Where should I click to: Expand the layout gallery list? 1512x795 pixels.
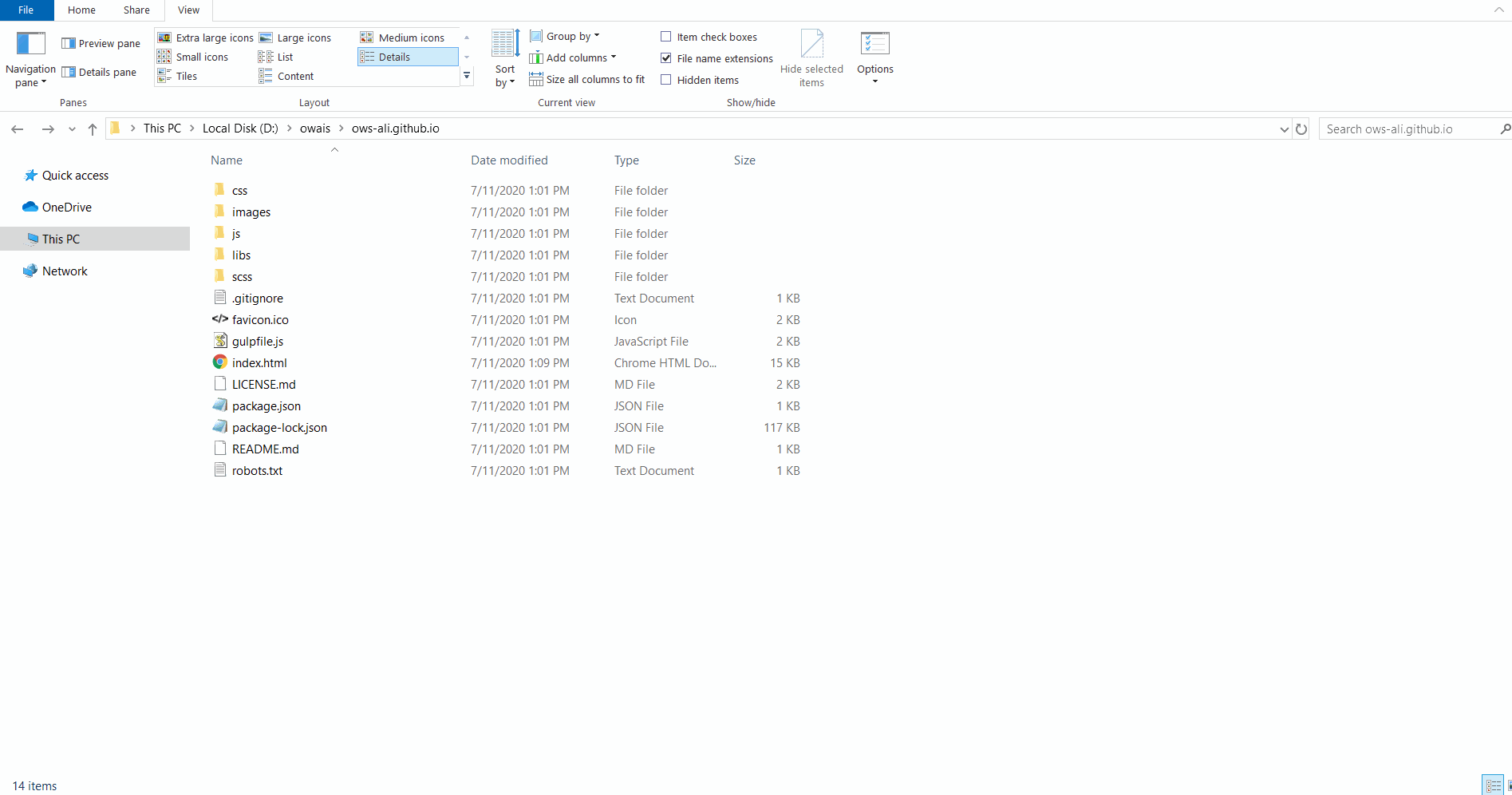[467, 76]
